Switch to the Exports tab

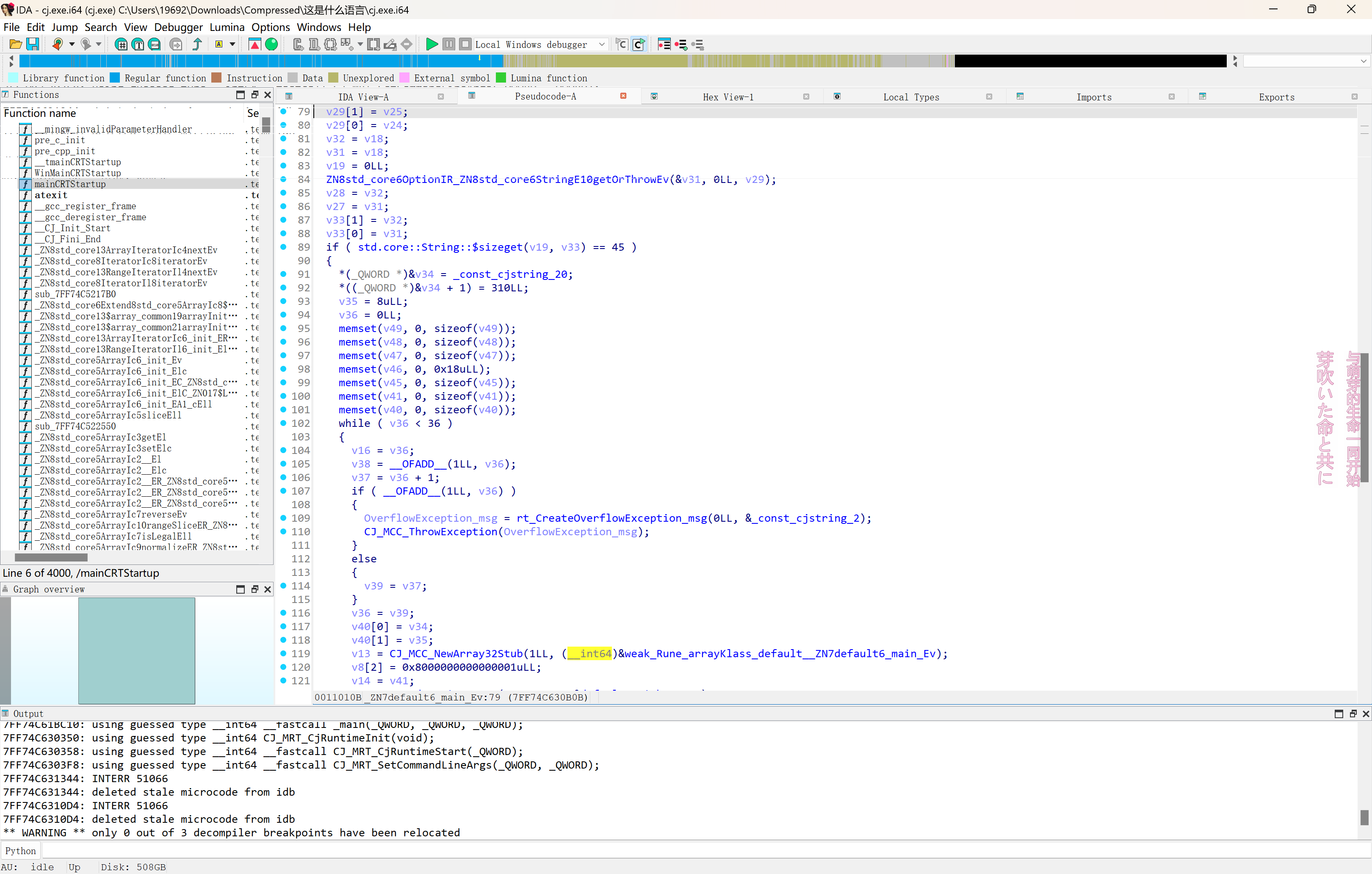[x=1276, y=97]
